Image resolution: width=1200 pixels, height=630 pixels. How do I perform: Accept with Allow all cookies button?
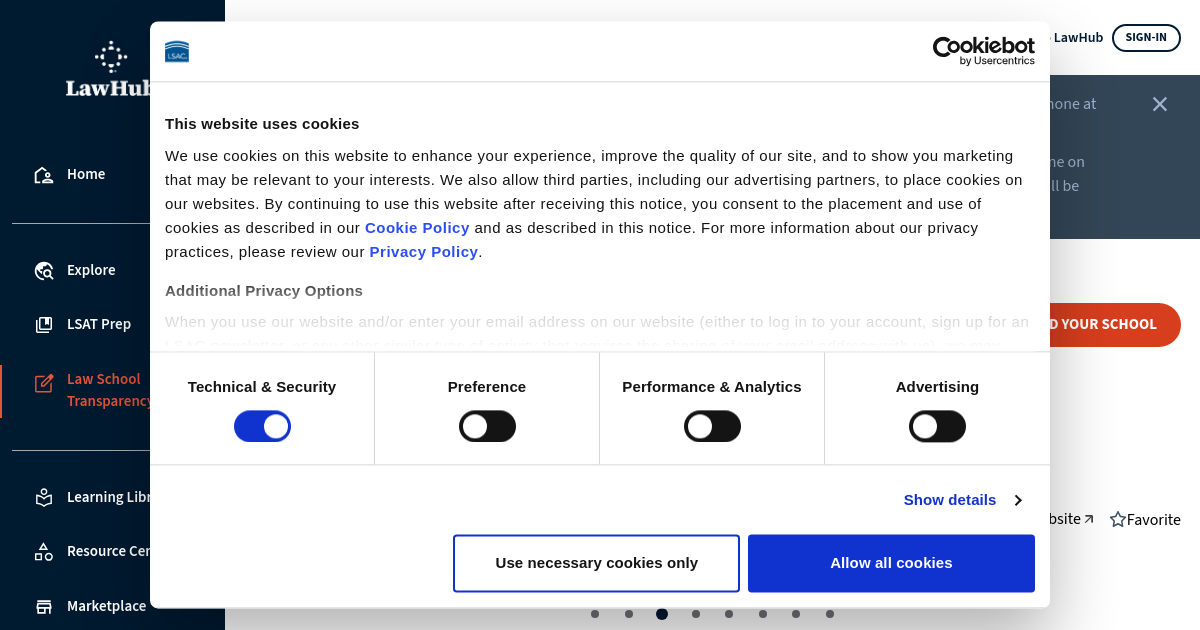(x=891, y=563)
